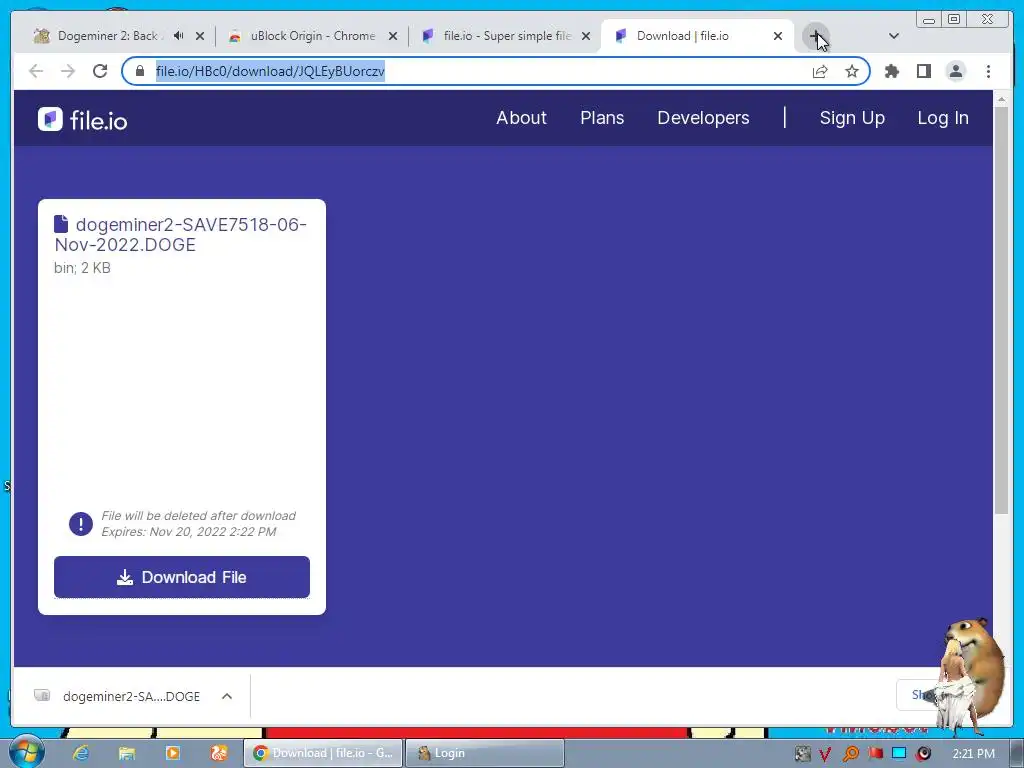Click 'File will be deleted after download' text

(199, 516)
